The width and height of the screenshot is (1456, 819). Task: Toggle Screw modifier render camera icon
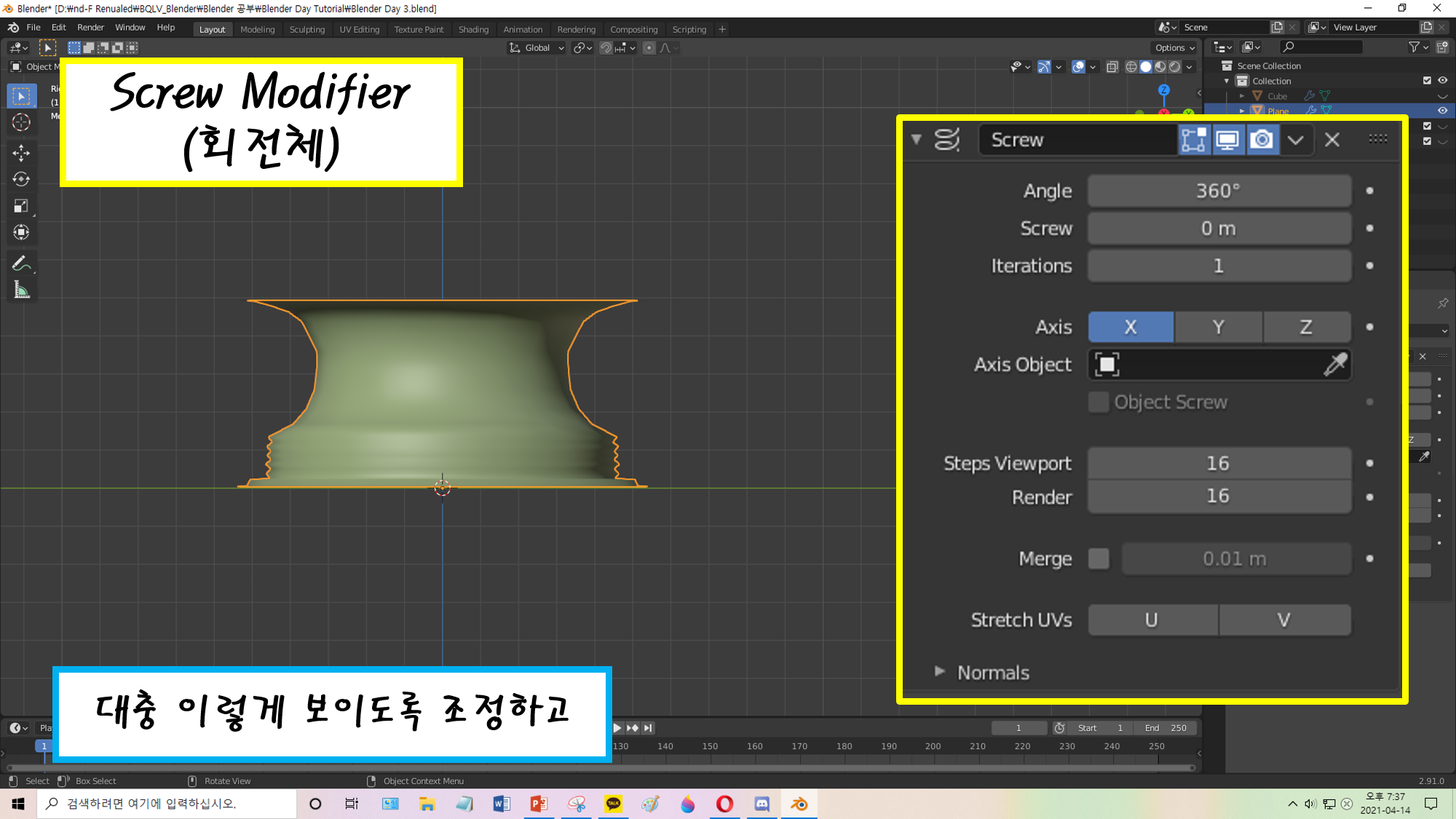(x=1262, y=140)
